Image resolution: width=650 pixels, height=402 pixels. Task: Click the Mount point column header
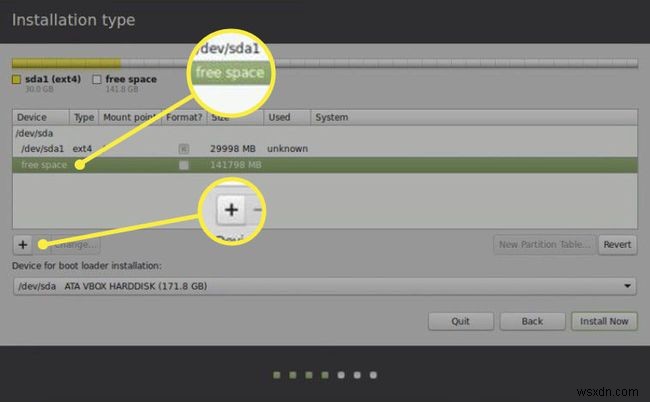[130, 117]
